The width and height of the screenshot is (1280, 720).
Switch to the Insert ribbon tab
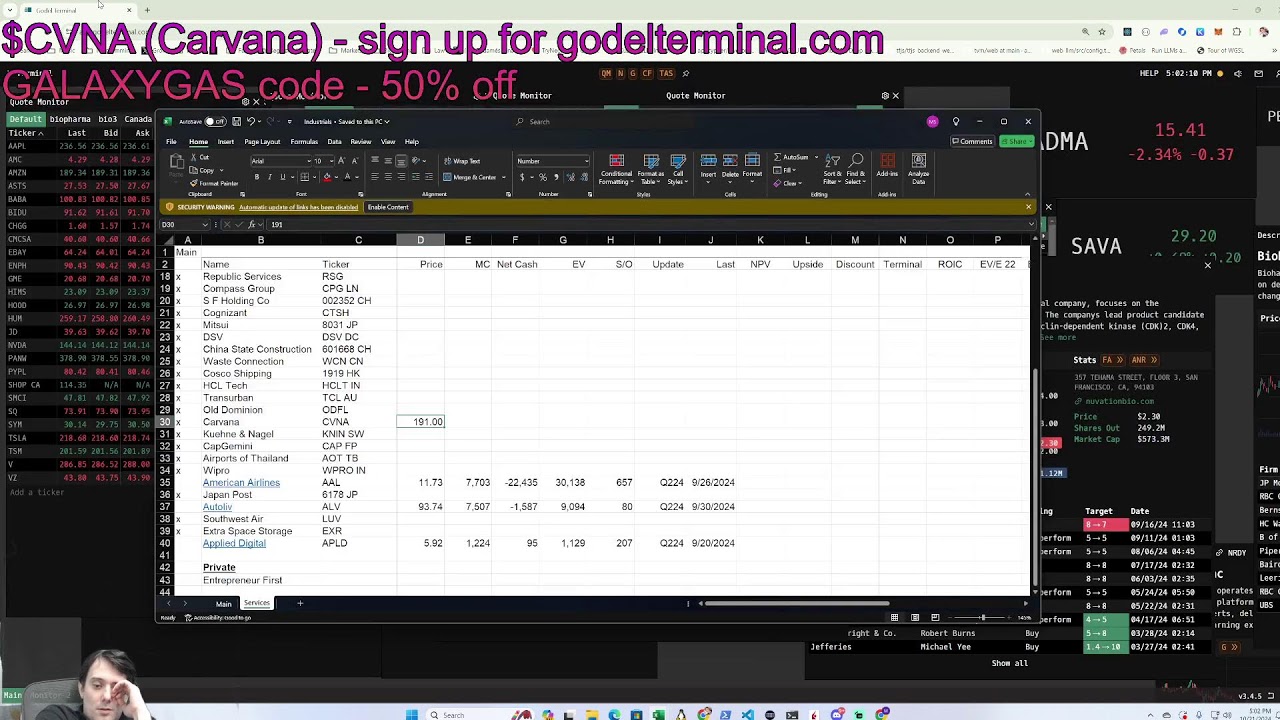coord(226,142)
